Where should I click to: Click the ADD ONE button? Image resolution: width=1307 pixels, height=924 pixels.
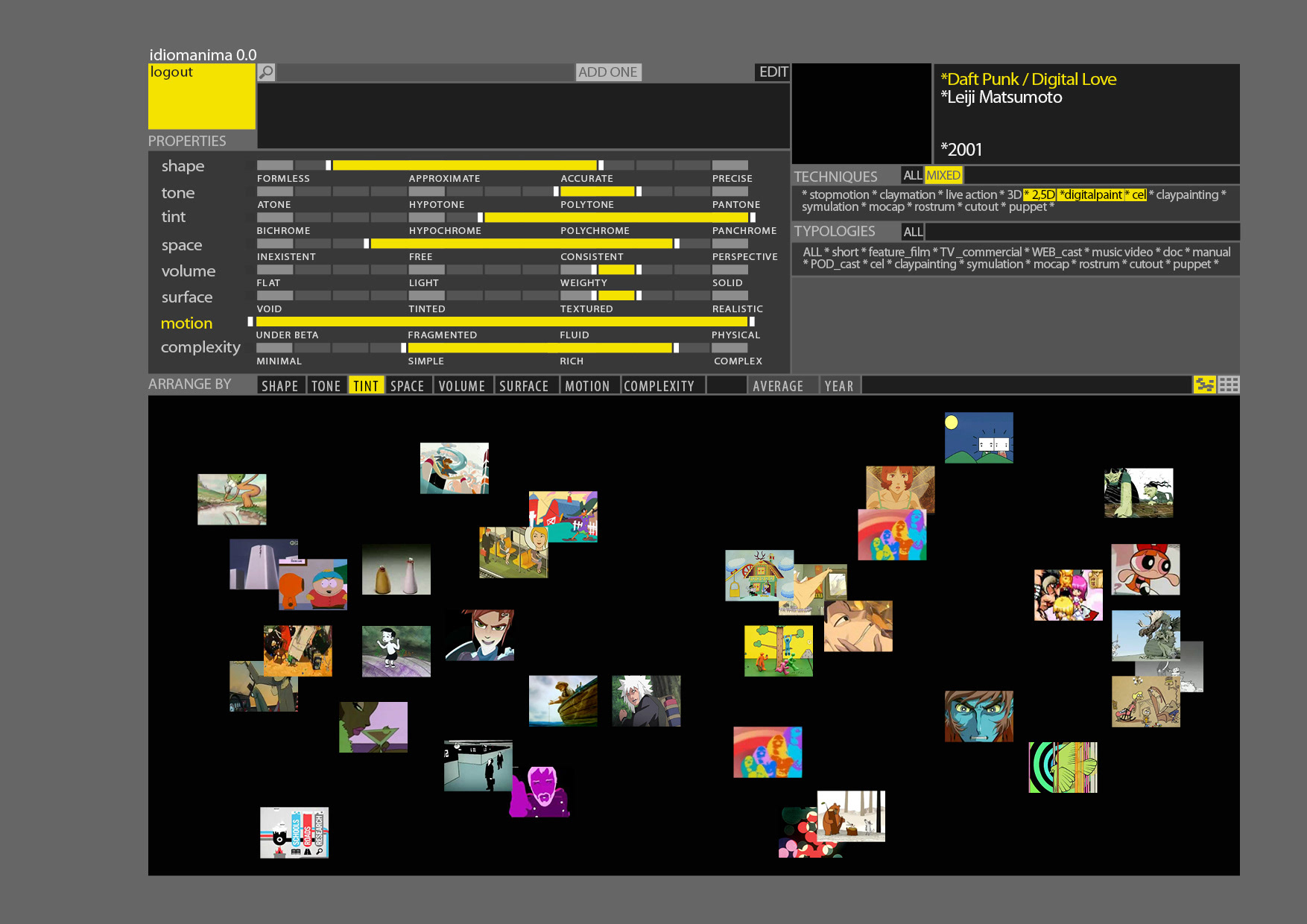608,72
